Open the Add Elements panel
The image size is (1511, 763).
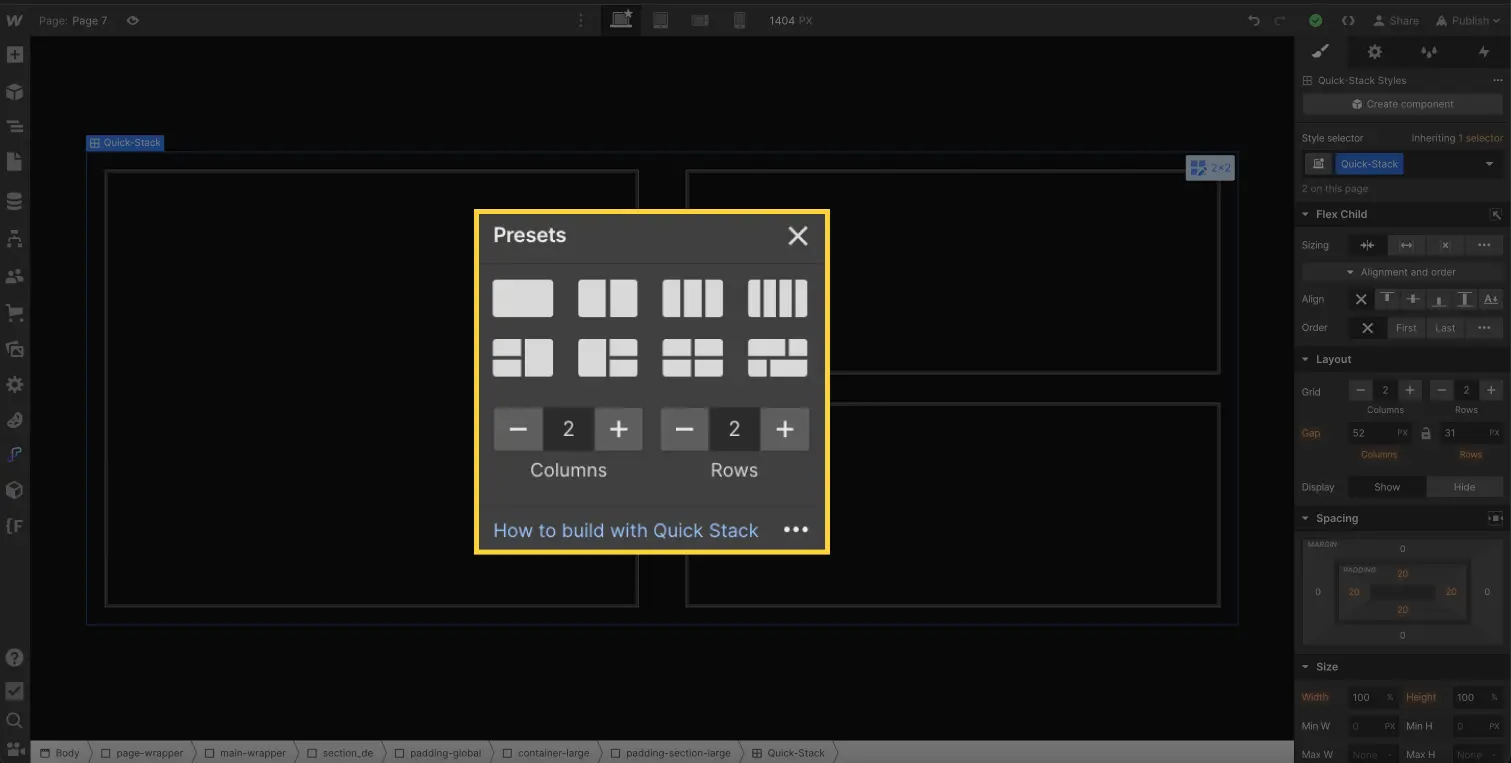15,55
